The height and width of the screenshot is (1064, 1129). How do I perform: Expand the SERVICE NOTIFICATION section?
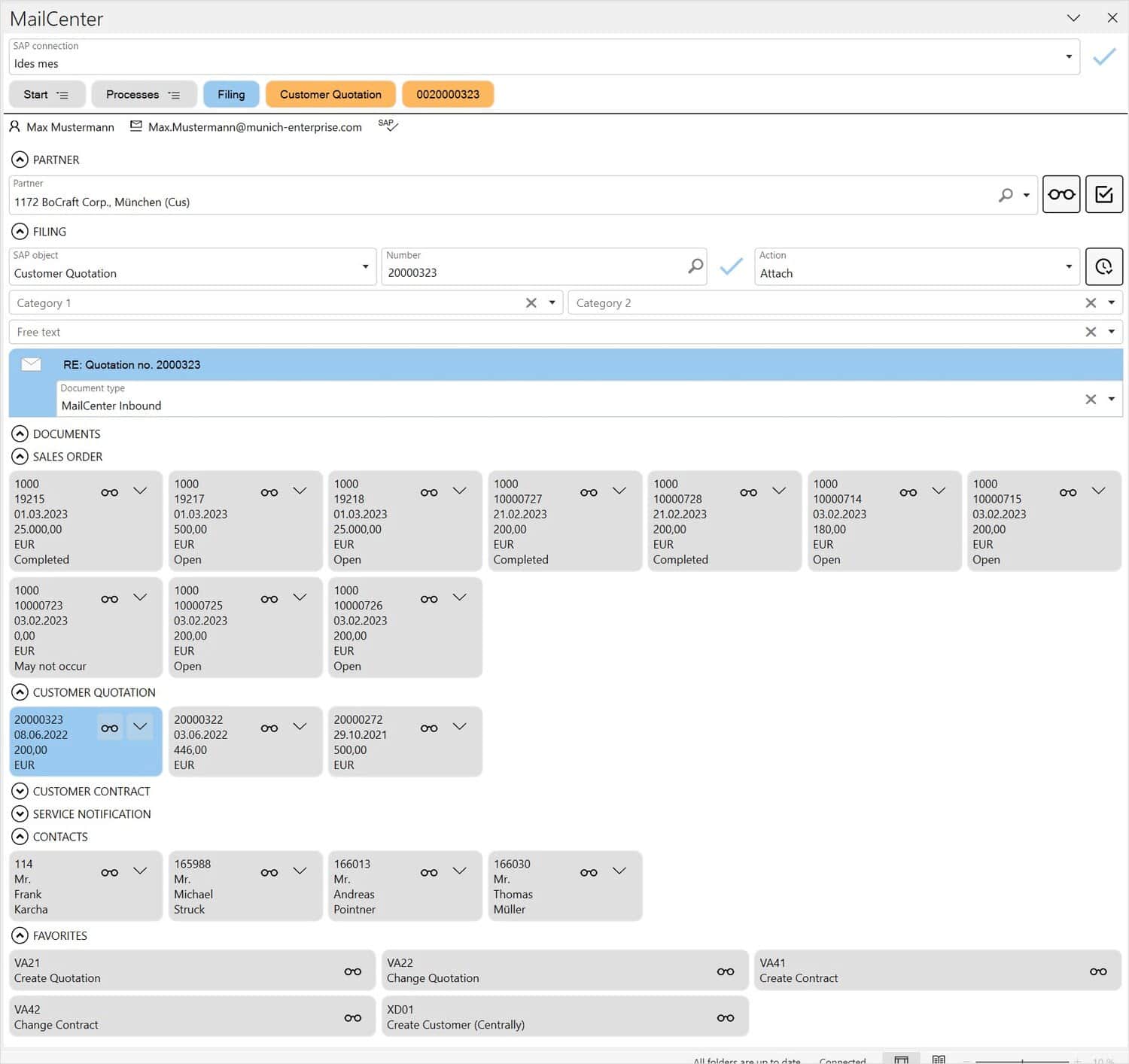click(20, 814)
